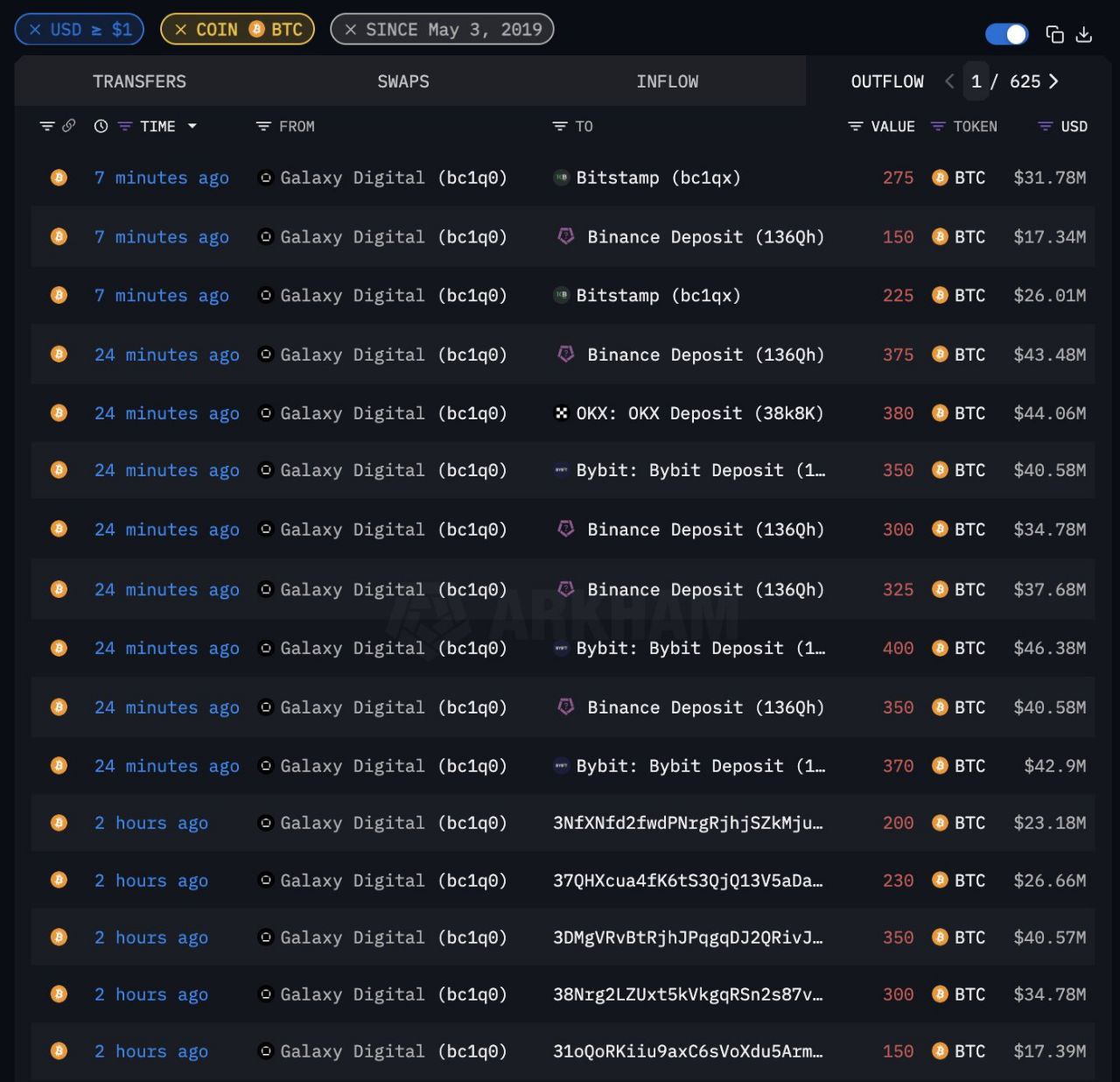
Task: Click the $26.01M USD amount
Action: (x=1049, y=296)
